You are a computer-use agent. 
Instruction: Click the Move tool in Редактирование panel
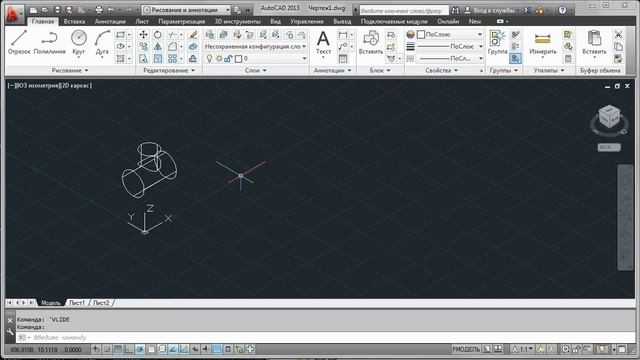[143, 35]
